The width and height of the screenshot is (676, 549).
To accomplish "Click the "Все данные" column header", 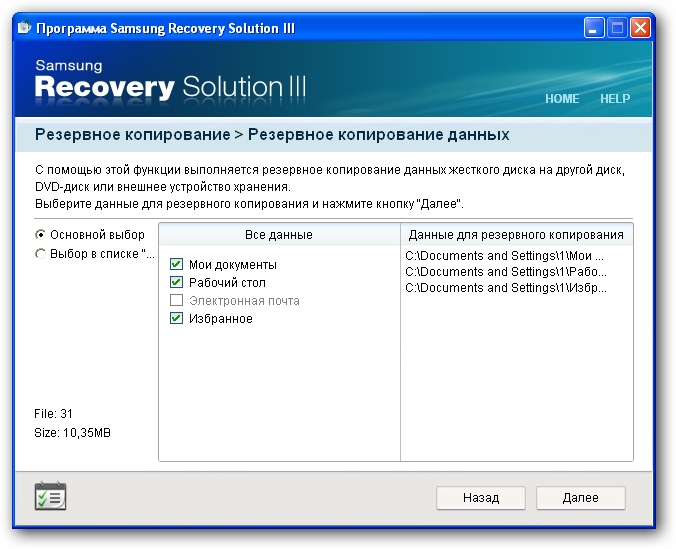I will point(279,235).
